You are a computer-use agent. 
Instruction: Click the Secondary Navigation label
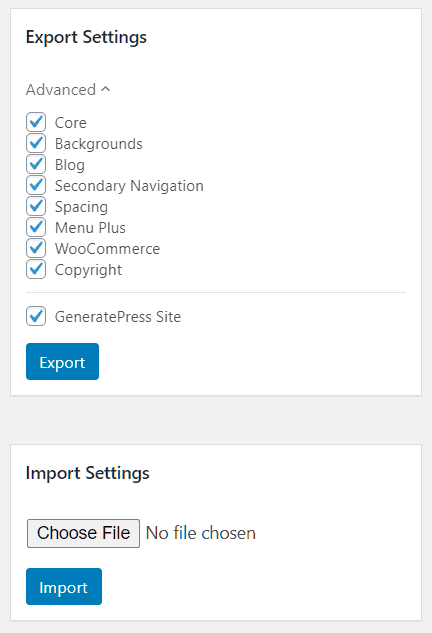point(129,186)
